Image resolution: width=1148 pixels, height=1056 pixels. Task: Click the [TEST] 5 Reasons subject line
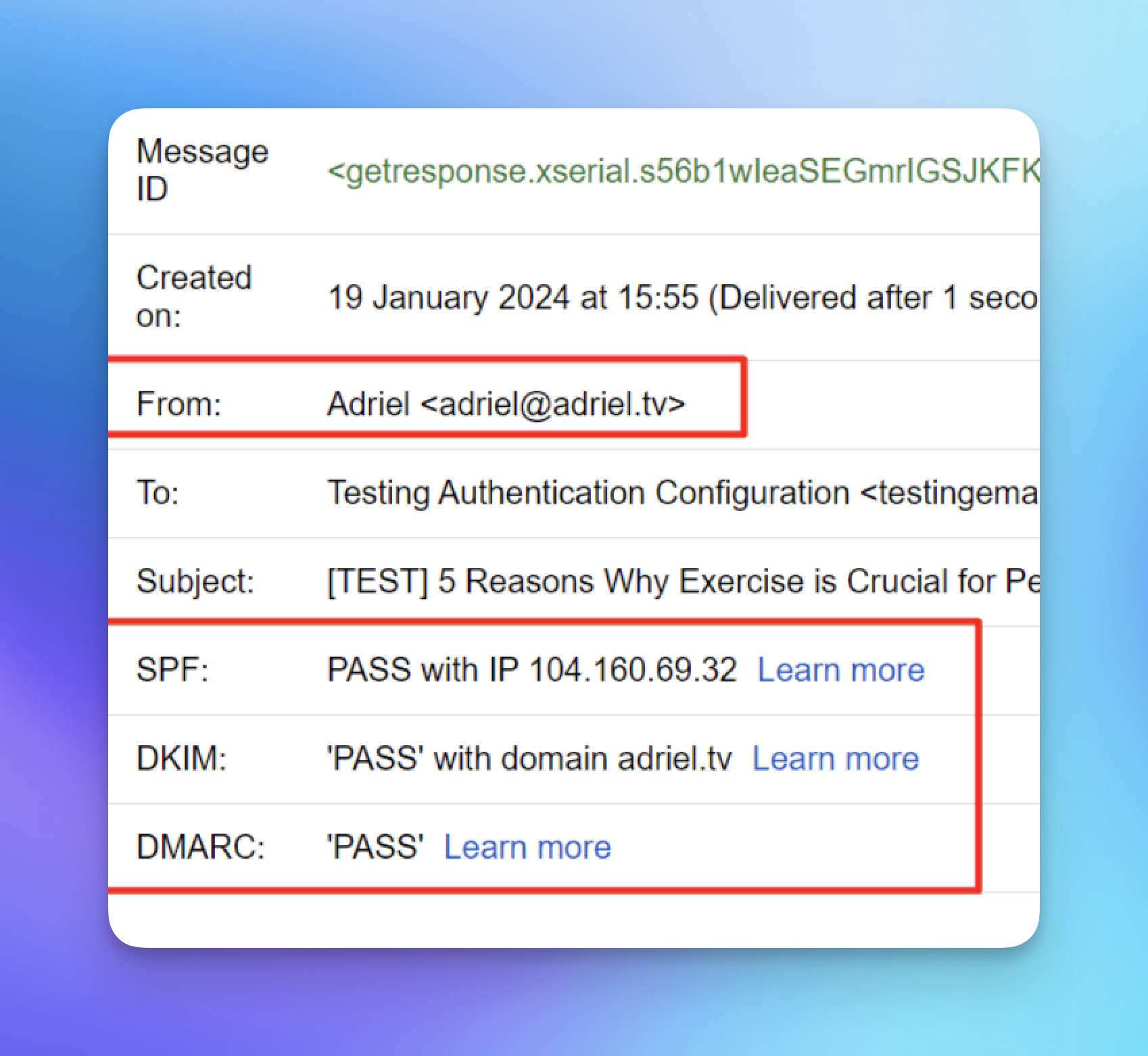[x=683, y=581]
